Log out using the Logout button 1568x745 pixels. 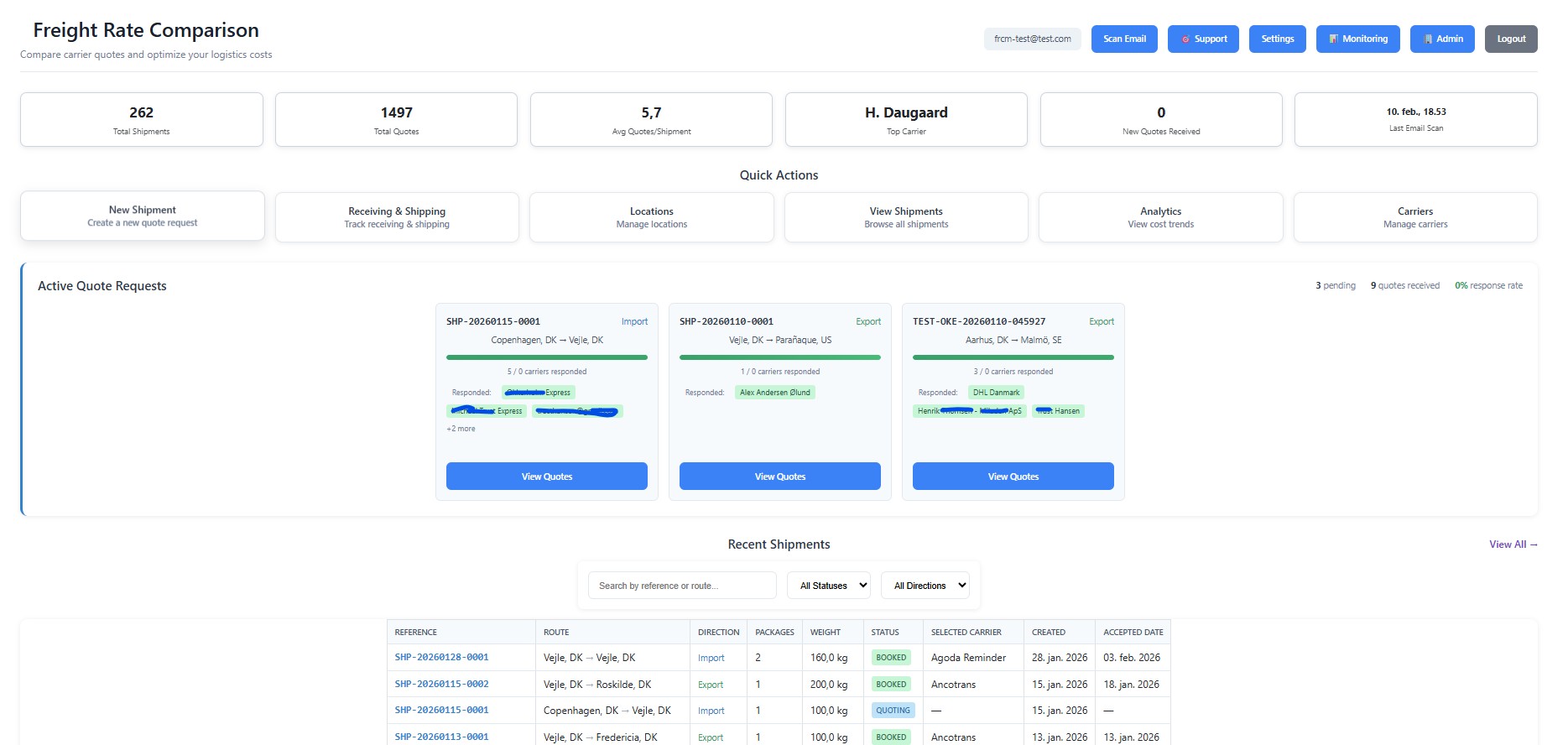tap(1511, 39)
